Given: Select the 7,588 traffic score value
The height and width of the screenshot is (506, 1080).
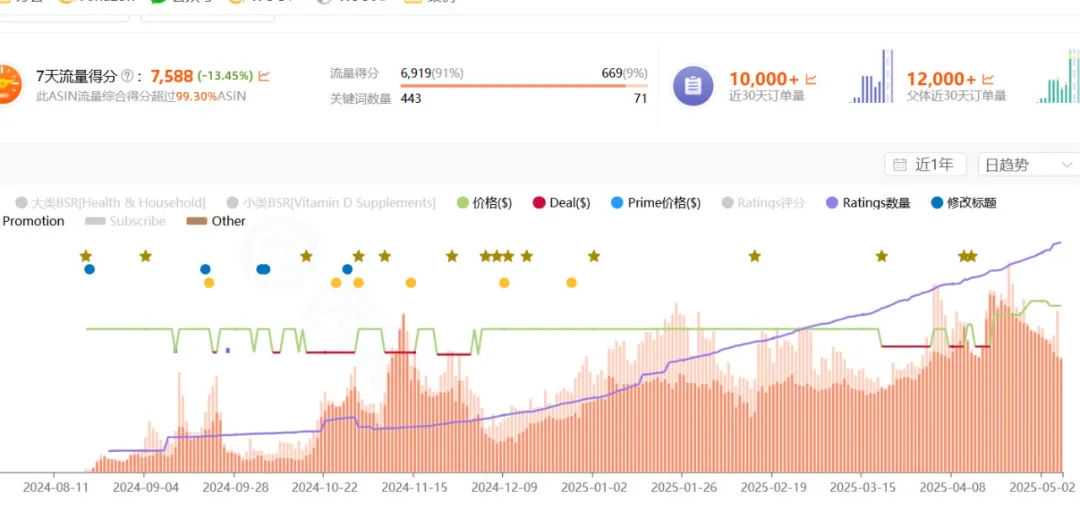Looking at the screenshot, I should point(172,76).
